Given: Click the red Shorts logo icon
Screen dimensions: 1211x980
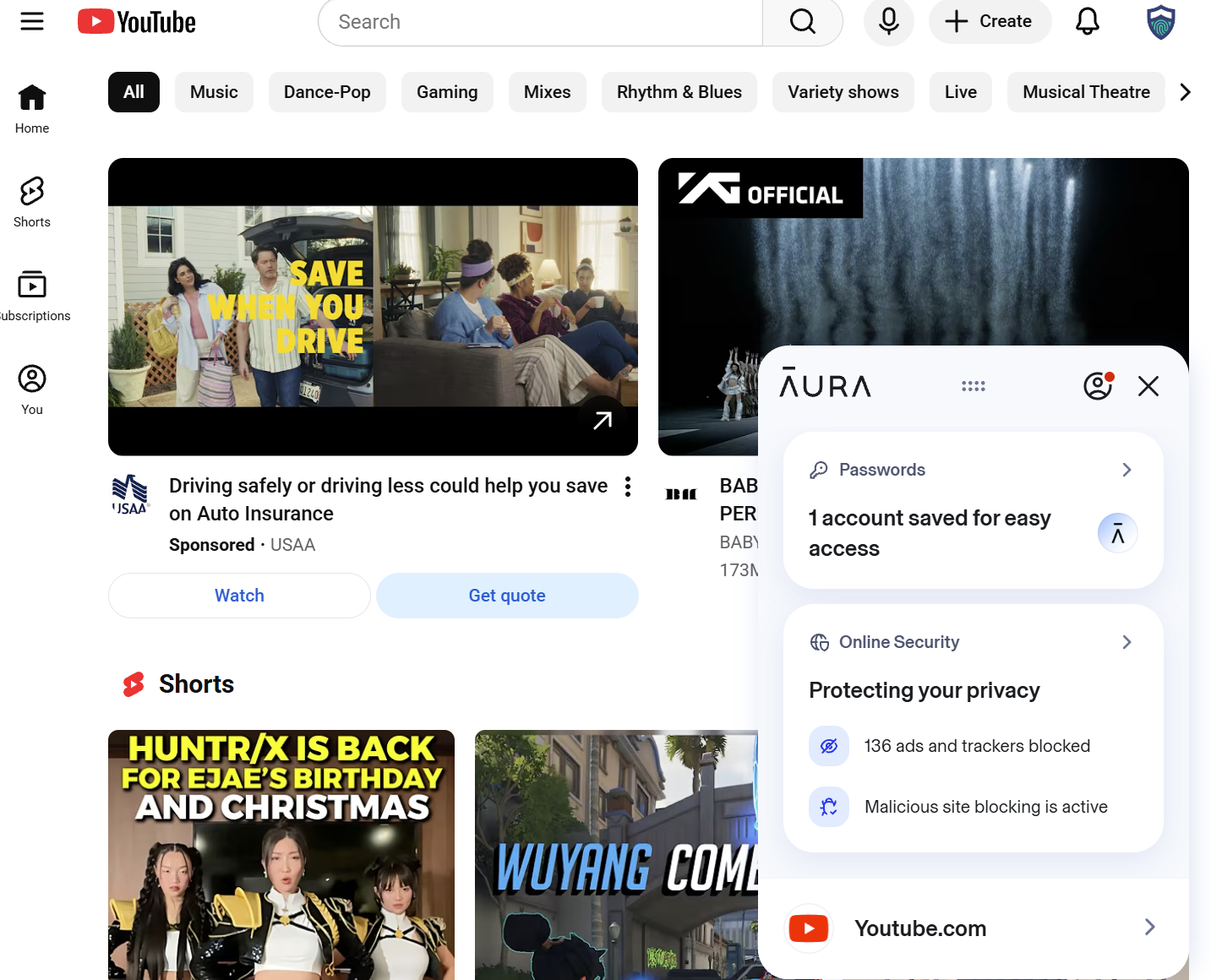Looking at the screenshot, I should 133,684.
